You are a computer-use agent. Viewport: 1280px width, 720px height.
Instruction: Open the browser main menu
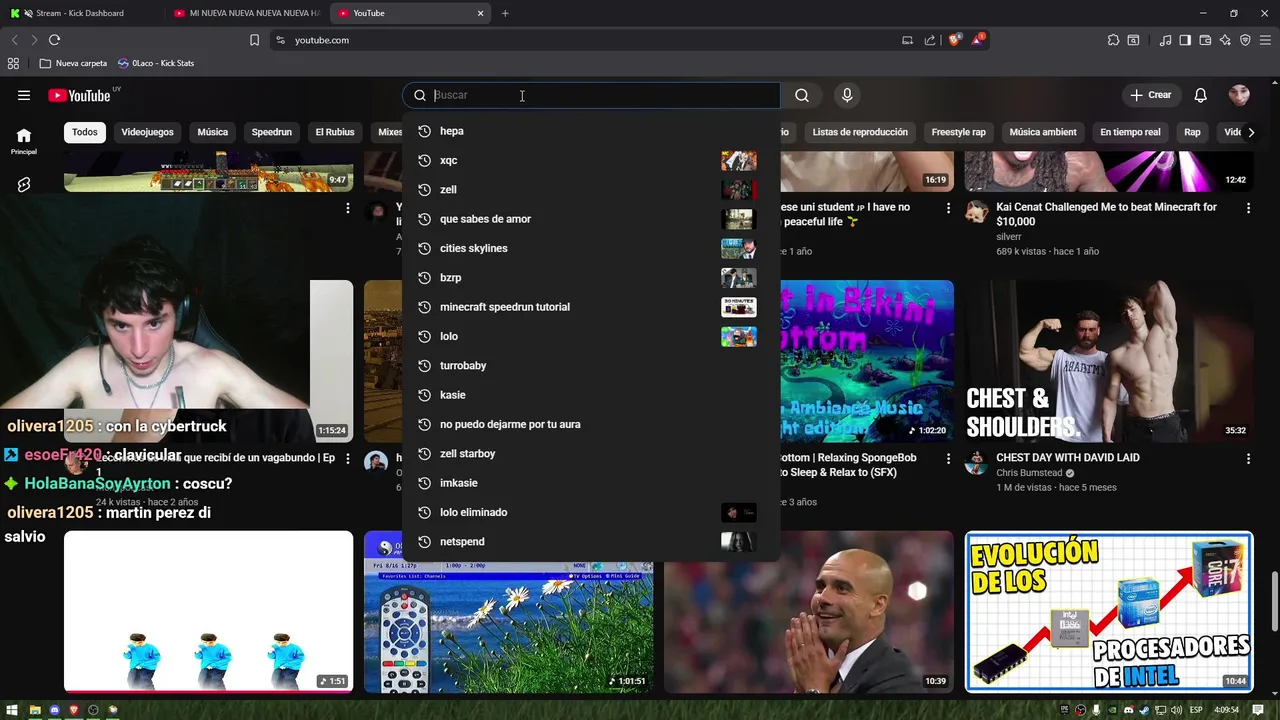[1265, 40]
